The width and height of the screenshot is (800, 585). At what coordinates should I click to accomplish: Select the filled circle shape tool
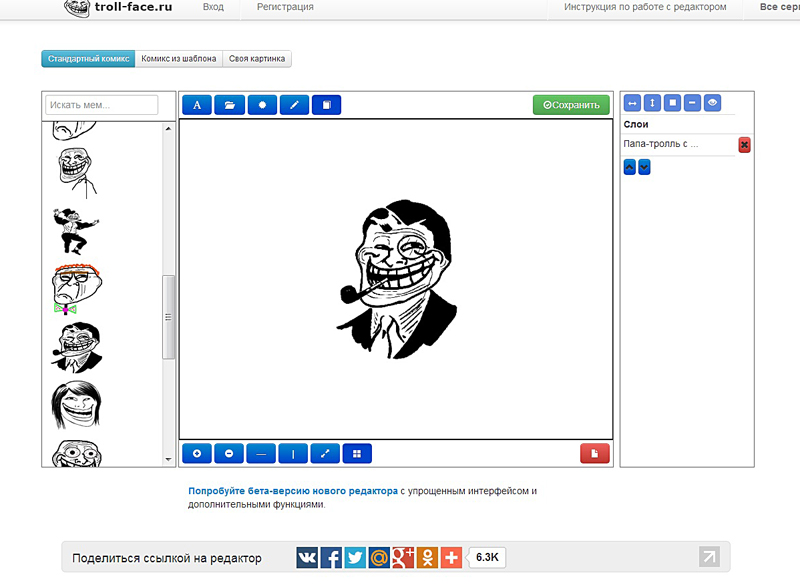(x=262, y=105)
